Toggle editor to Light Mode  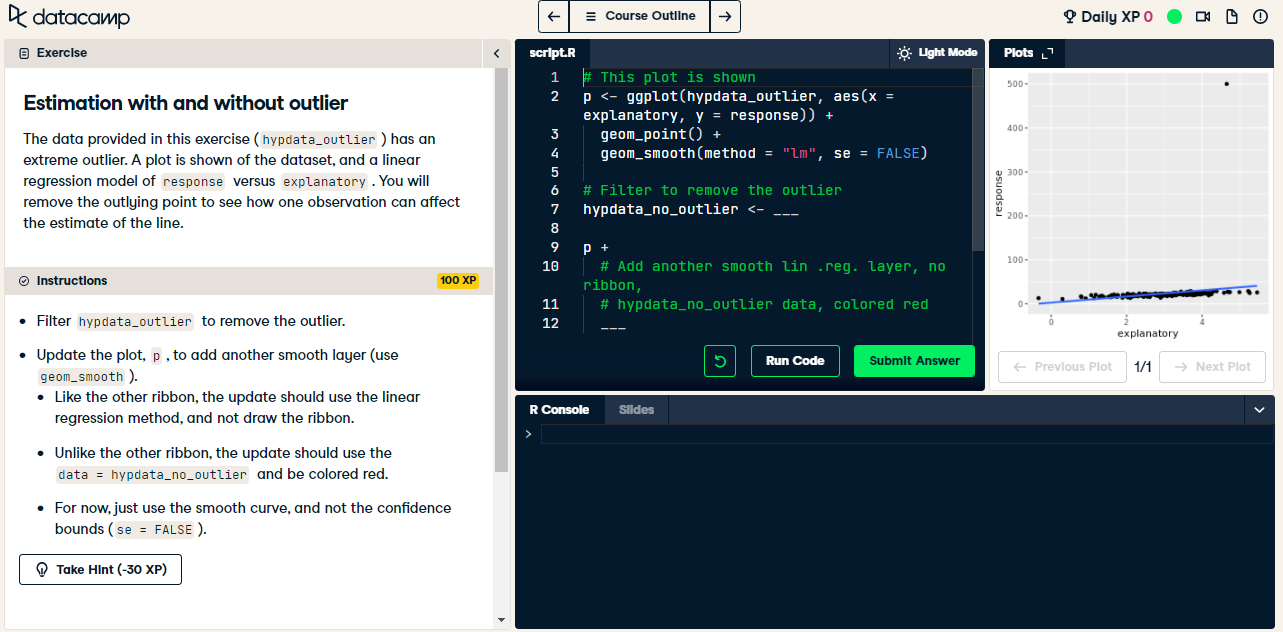[x=936, y=53]
